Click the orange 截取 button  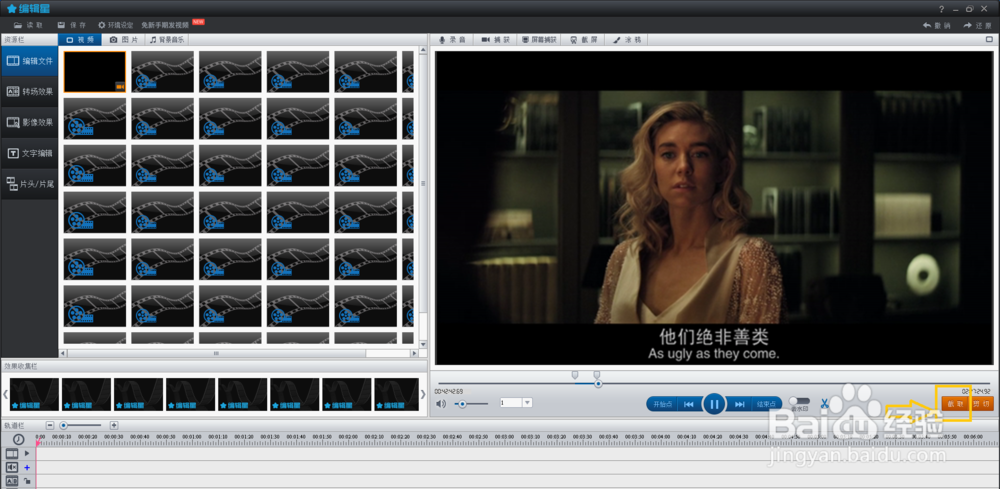(x=955, y=404)
